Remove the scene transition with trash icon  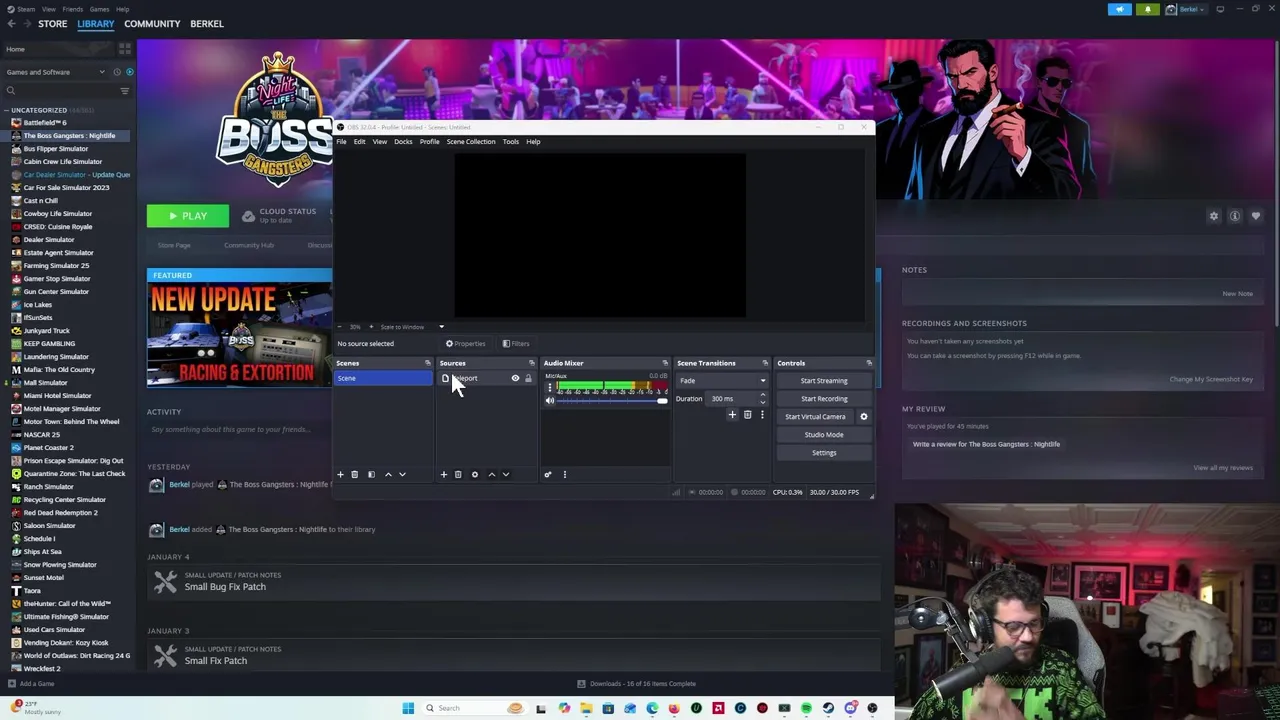747,415
